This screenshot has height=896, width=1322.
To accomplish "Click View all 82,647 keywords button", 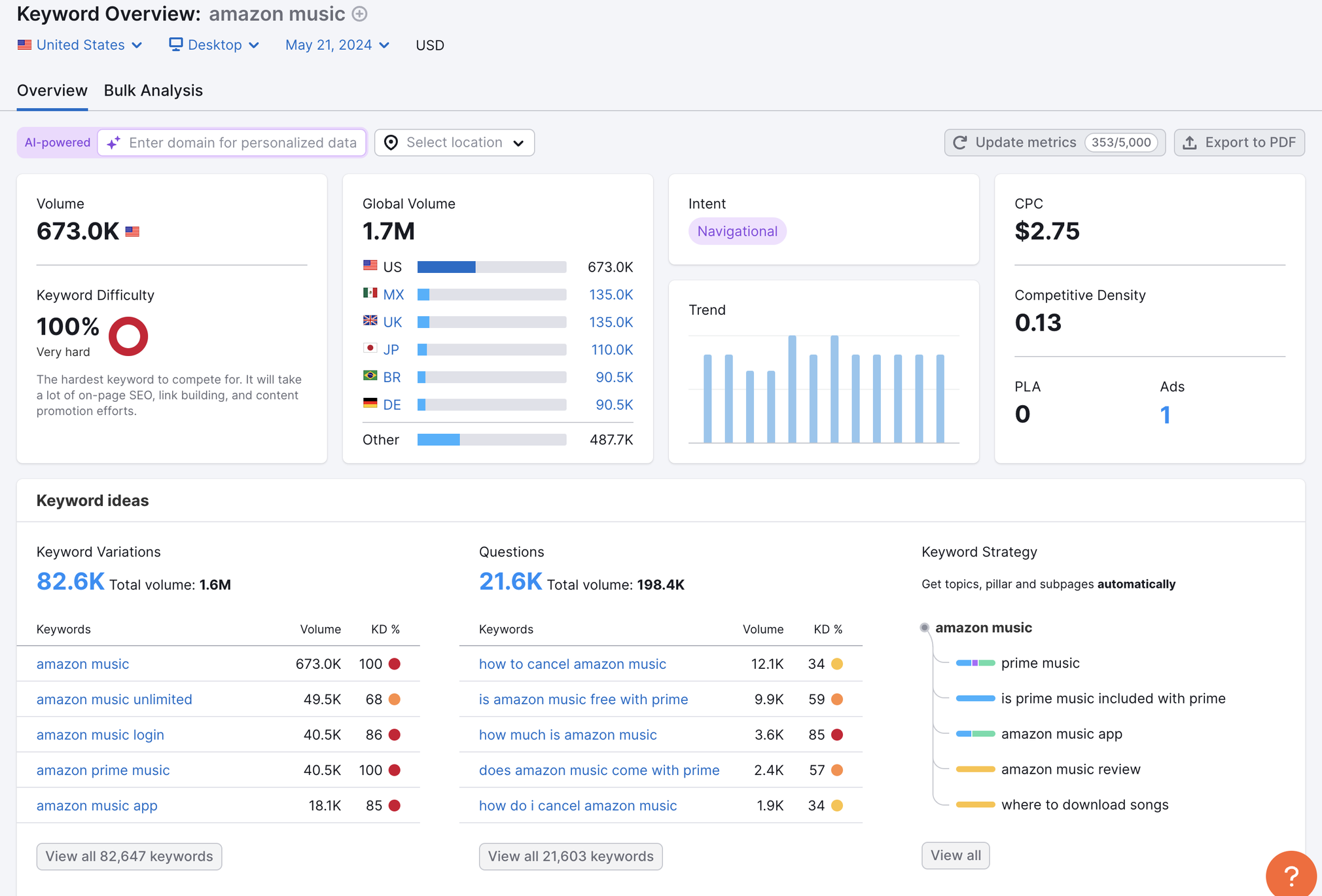I will click(x=129, y=856).
